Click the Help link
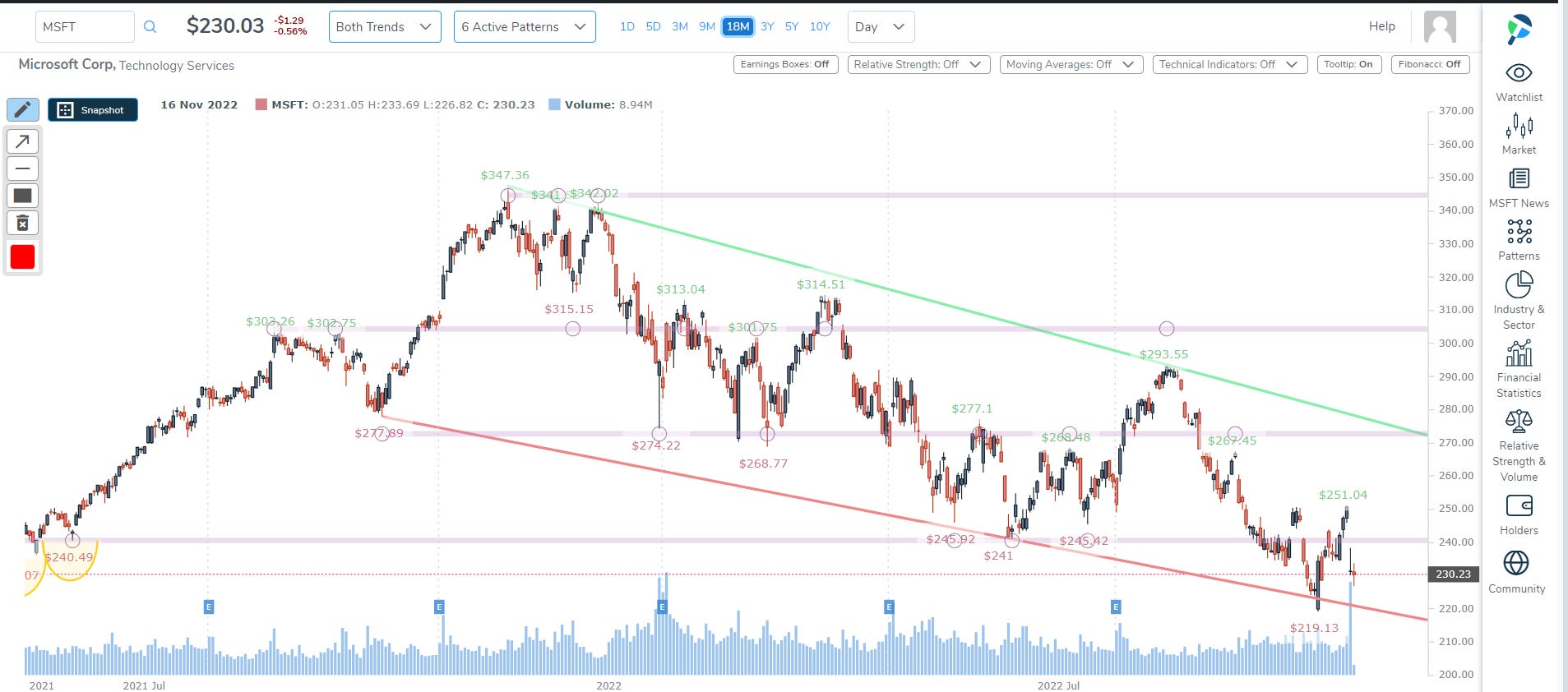 point(1382,26)
